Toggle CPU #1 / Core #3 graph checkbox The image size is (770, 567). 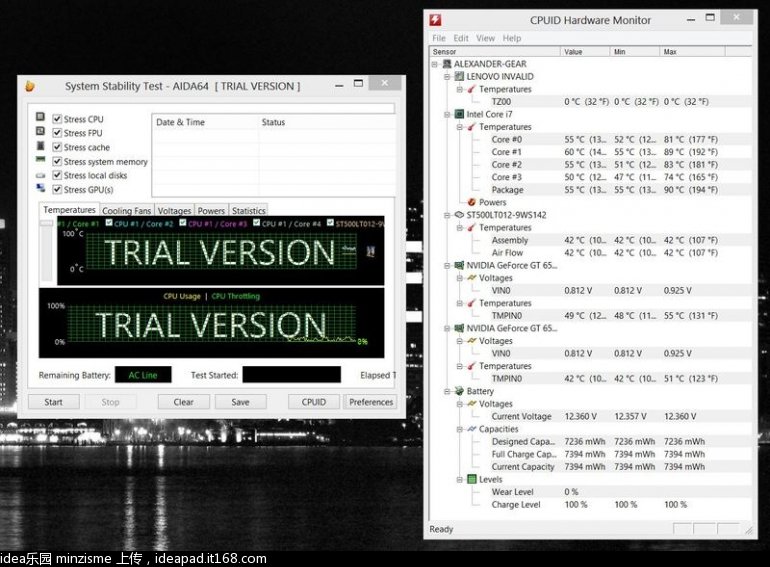click(183, 222)
